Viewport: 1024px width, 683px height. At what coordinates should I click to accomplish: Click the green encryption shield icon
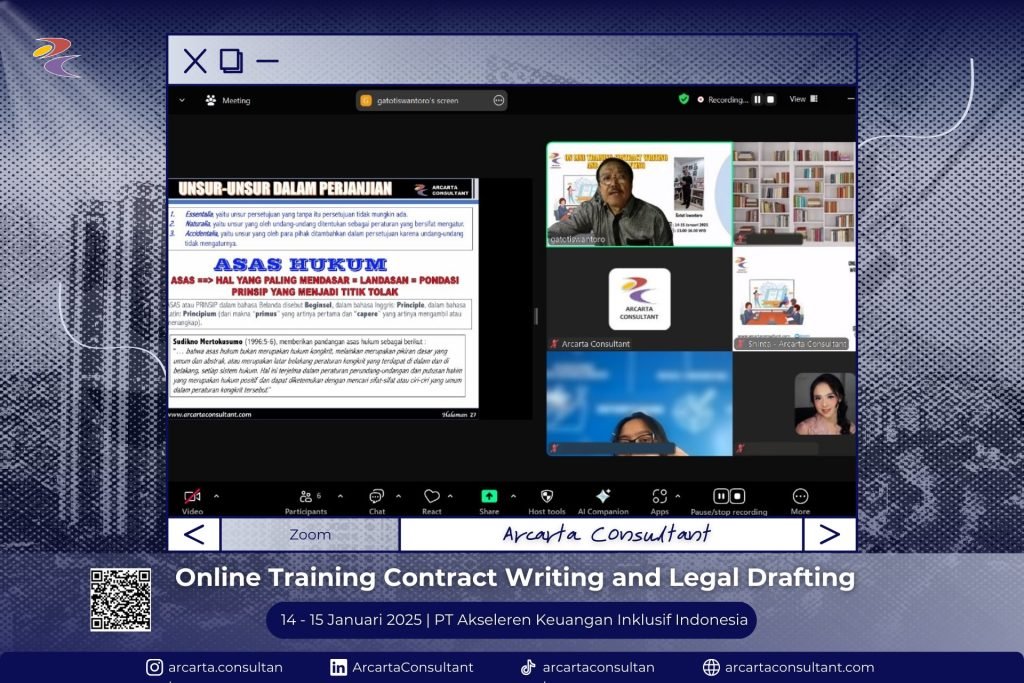684,100
